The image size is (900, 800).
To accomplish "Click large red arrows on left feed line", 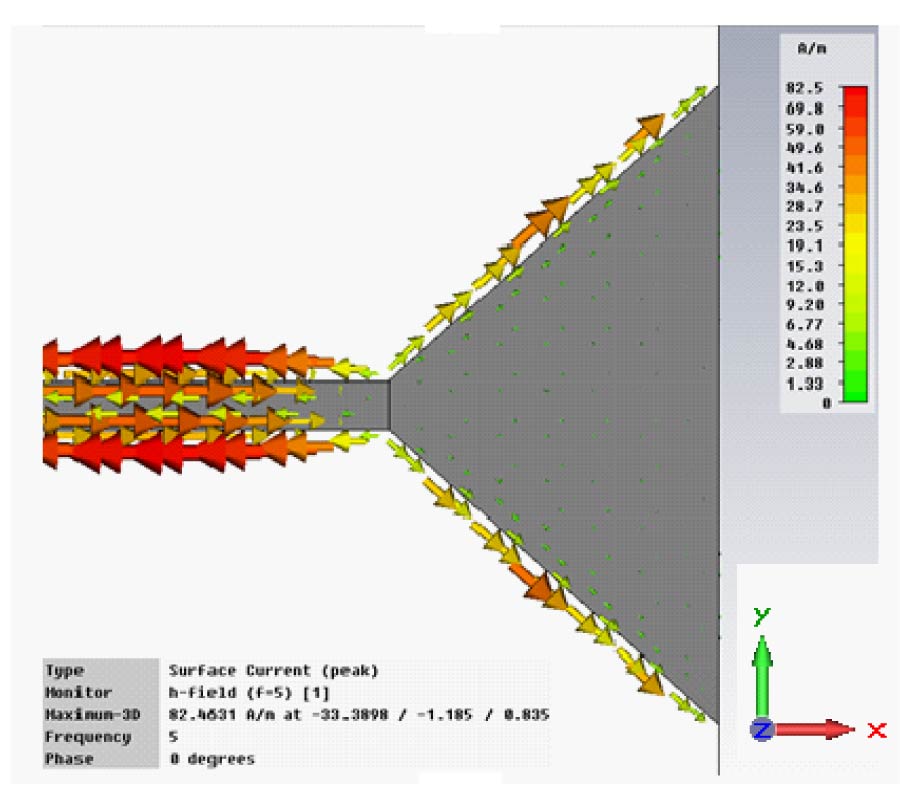I will (150, 358).
